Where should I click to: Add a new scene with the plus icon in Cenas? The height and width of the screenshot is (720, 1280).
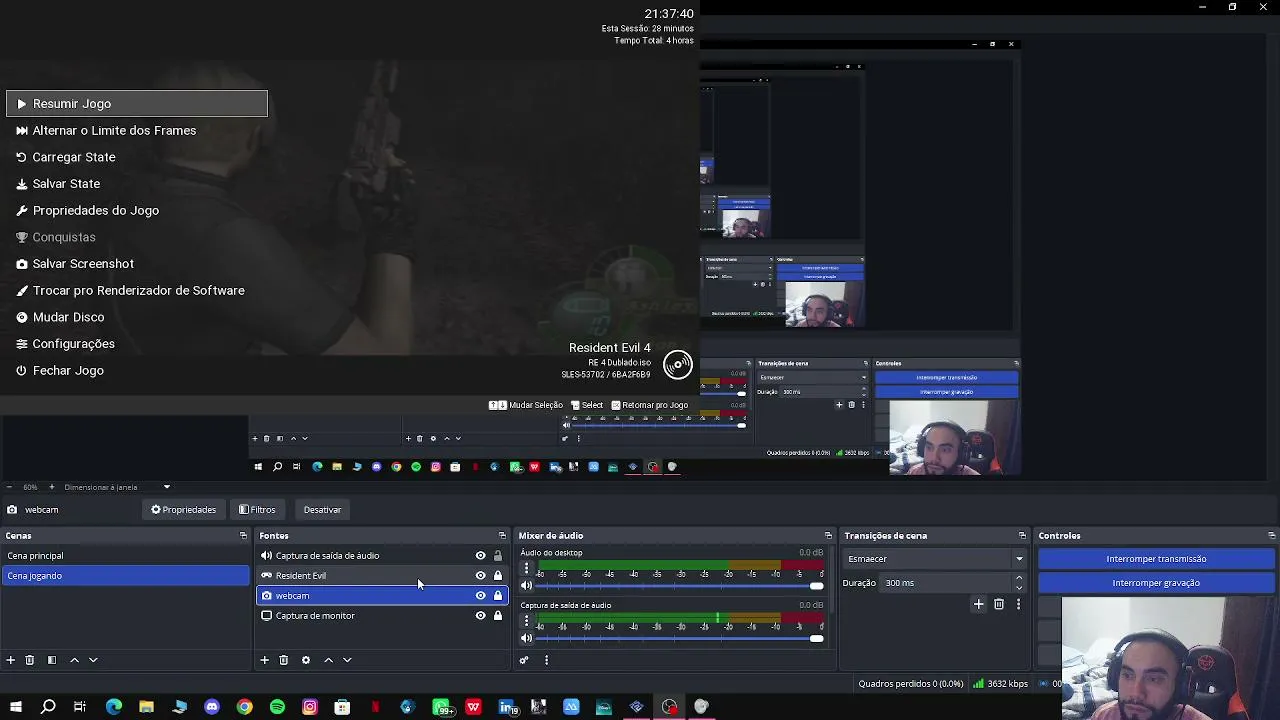click(x=11, y=660)
